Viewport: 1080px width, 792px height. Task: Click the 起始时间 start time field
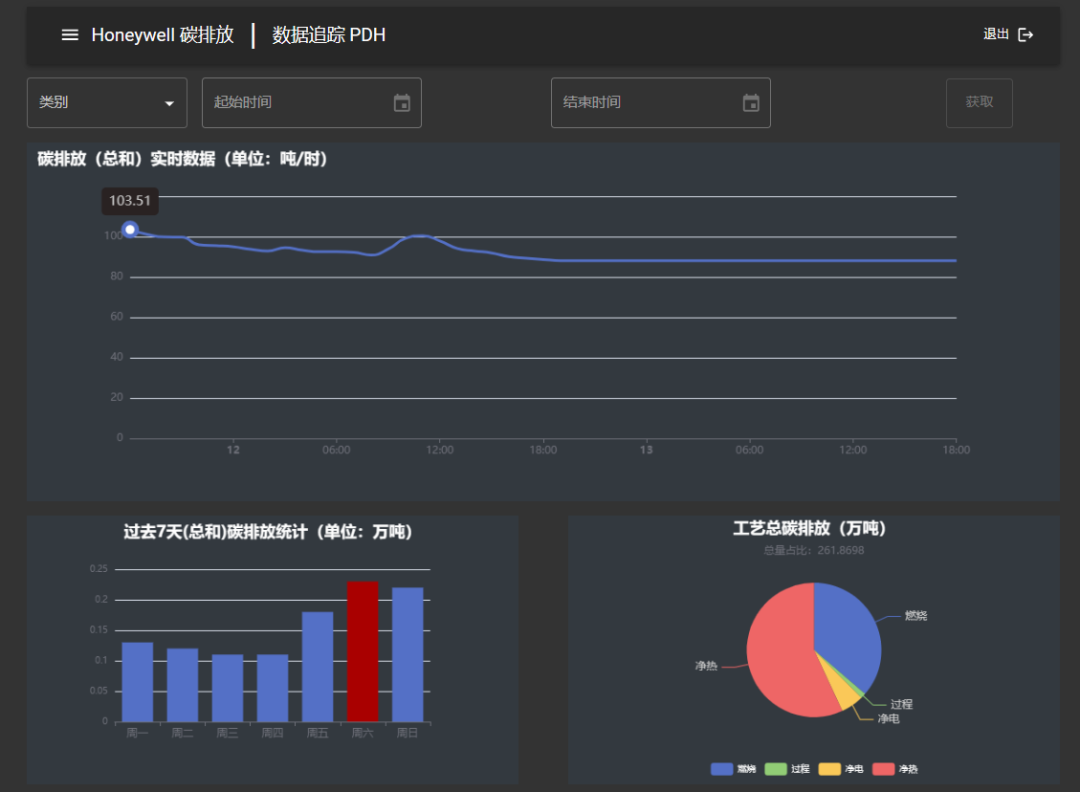pyautogui.click(x=311, y=103)
